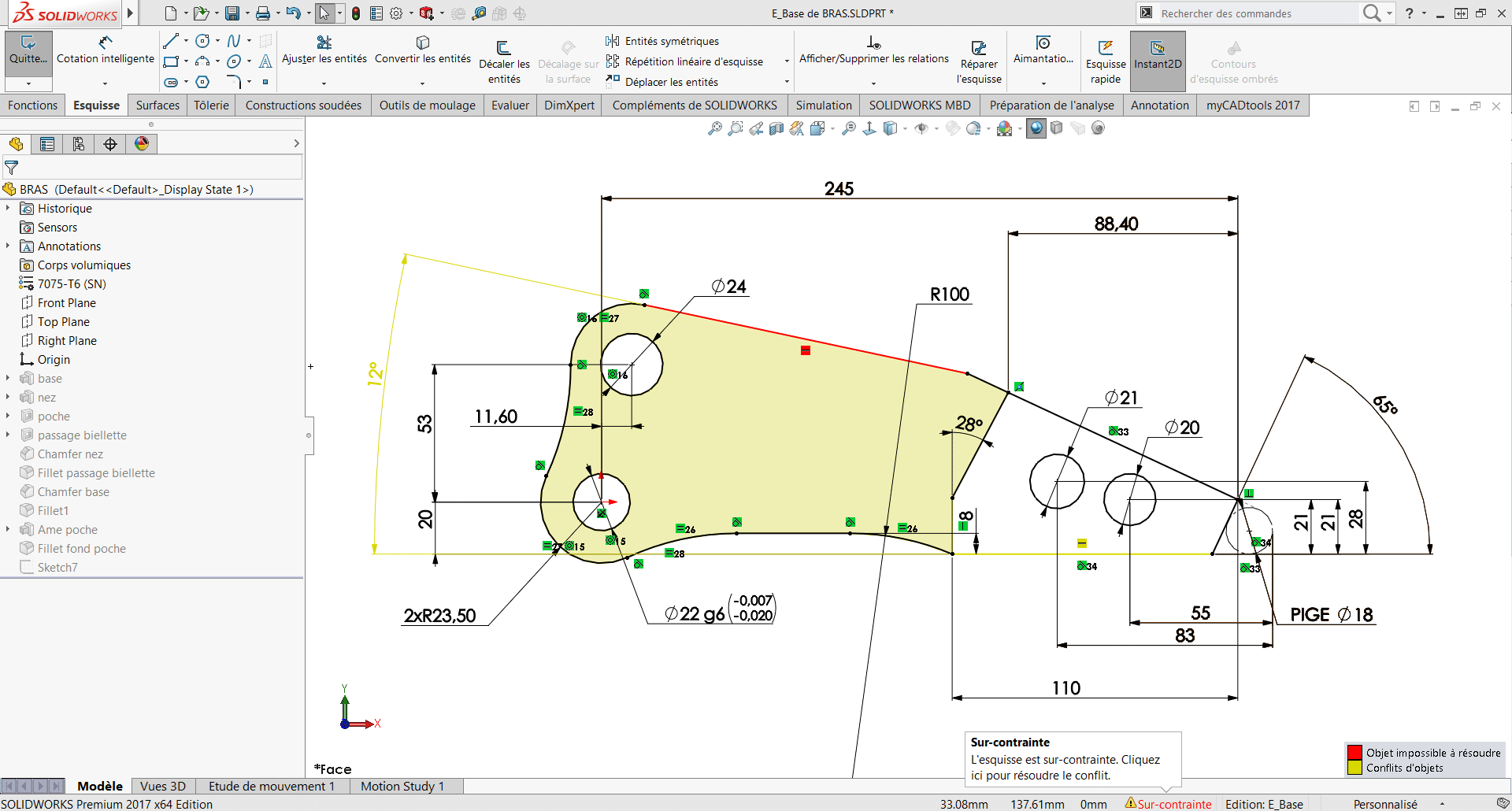The width and height of the screenshot is (1512, 811).
Task: Open FeatureManager design tree tab icon
Action: [16, 143]
